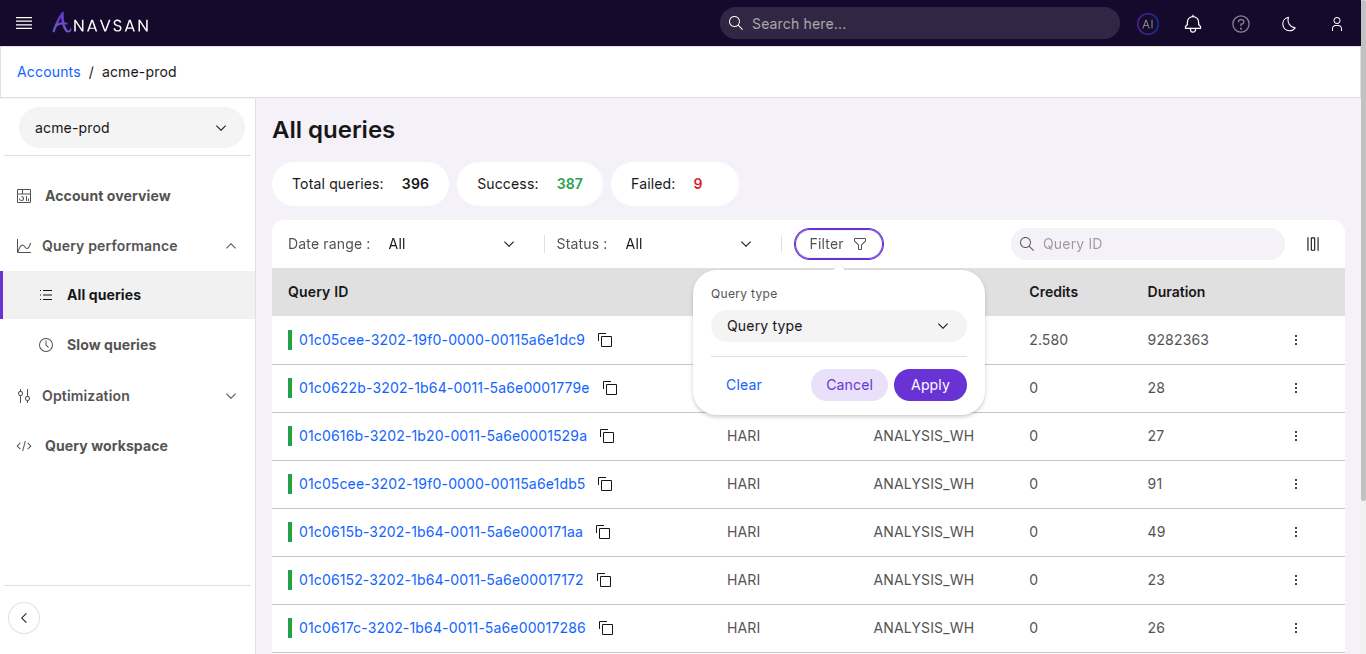
Task: Click the AI assistant icon
Action: tap(1148, 24)
